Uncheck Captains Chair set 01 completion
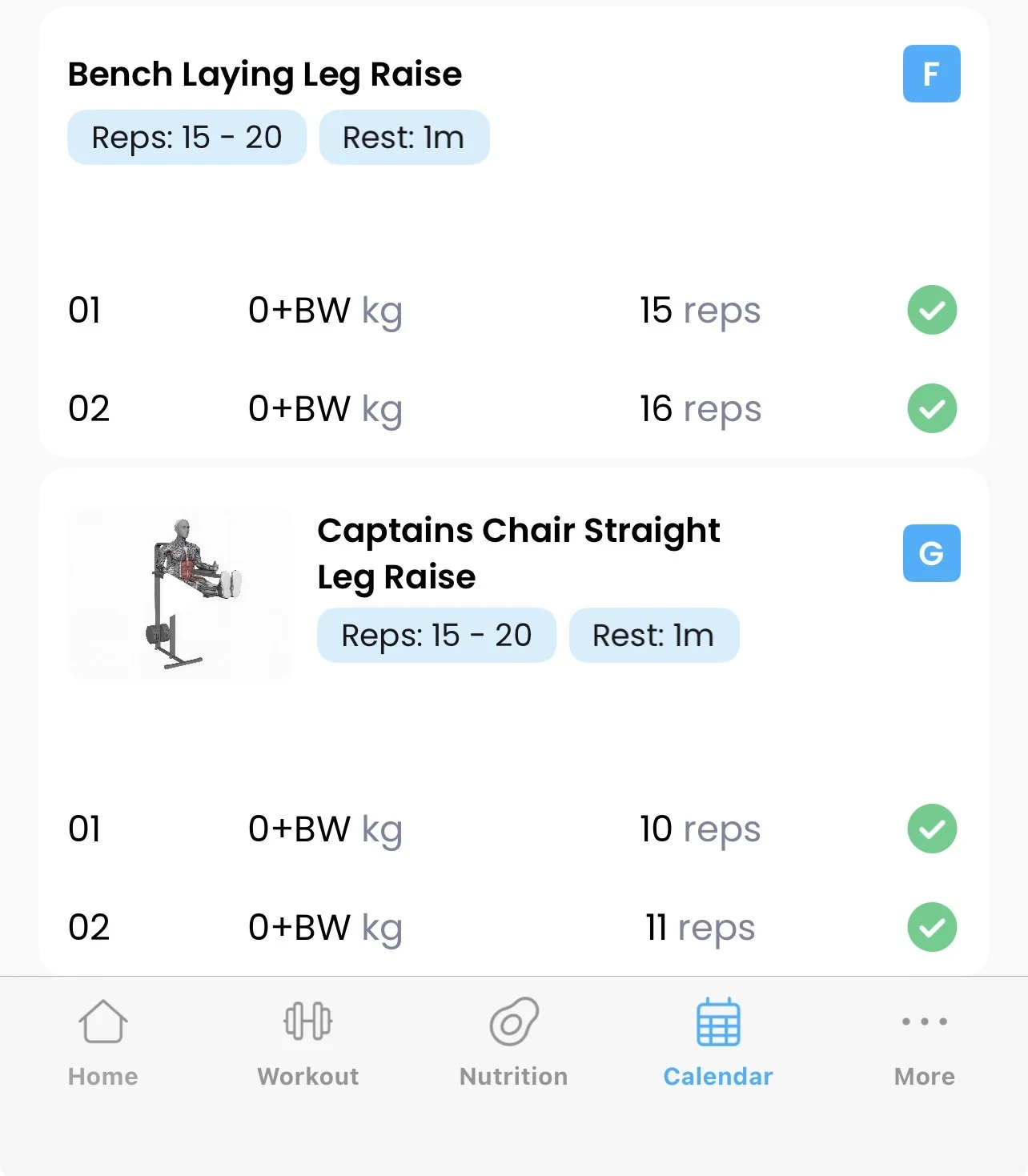1028x1176 pixels. [932, 829]
